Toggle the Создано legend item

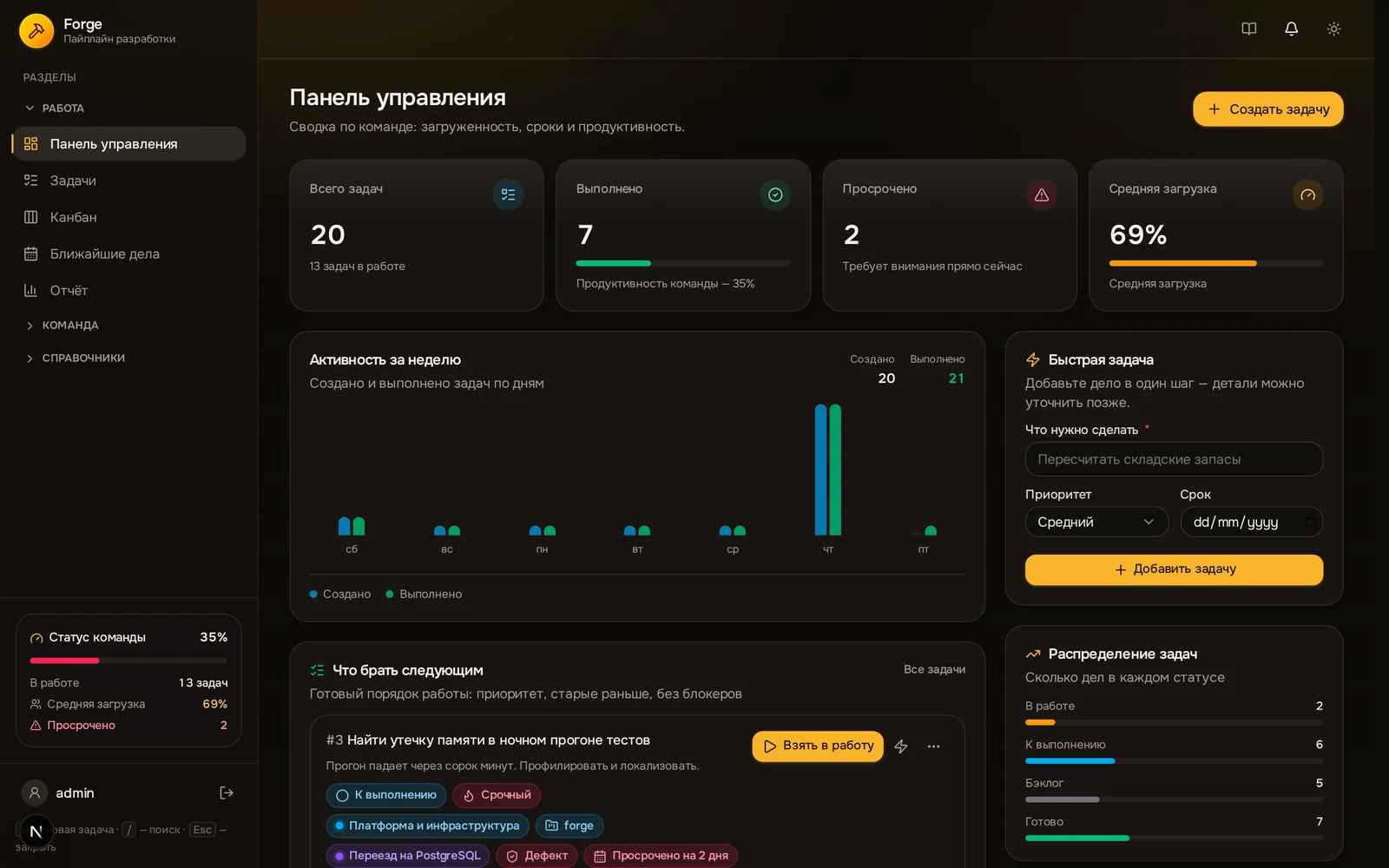pos(340,594)
